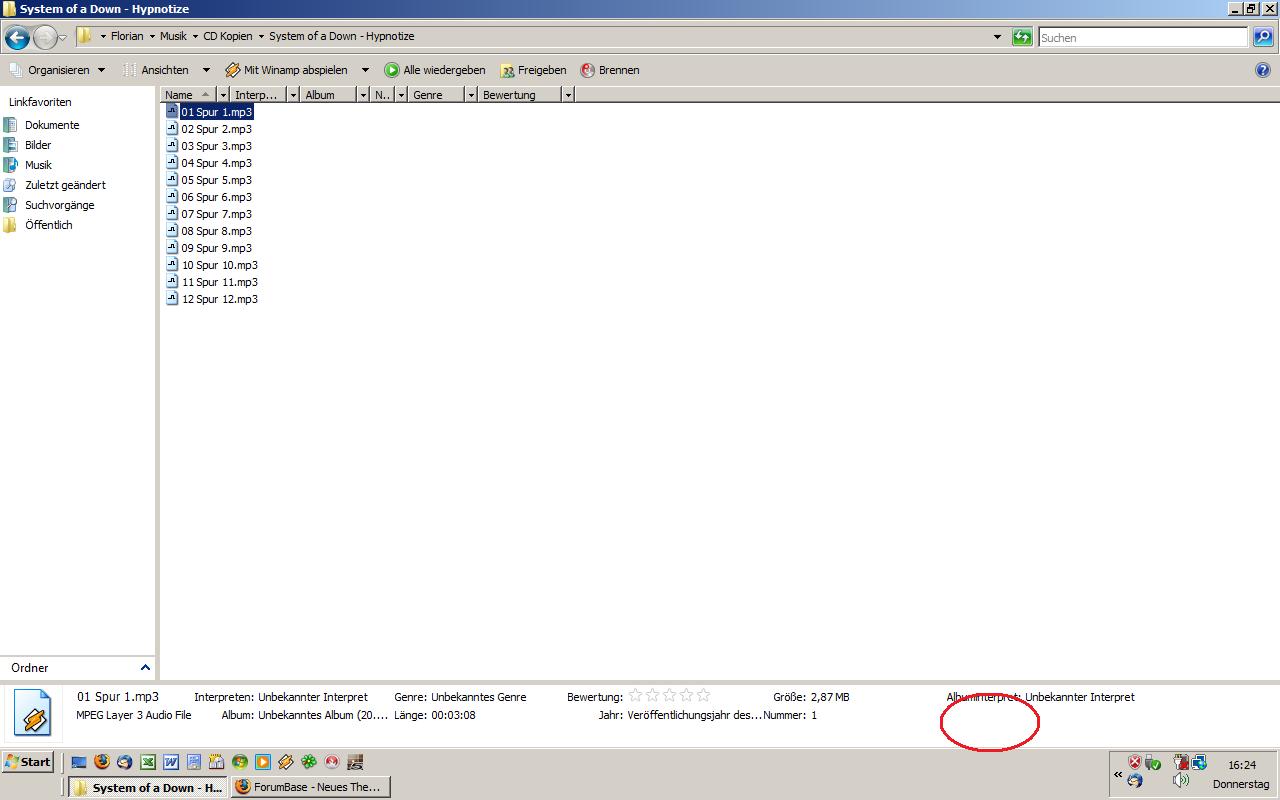
Task: Launch Thunderbird from the quick launch bar
Action: pos(124,762)
